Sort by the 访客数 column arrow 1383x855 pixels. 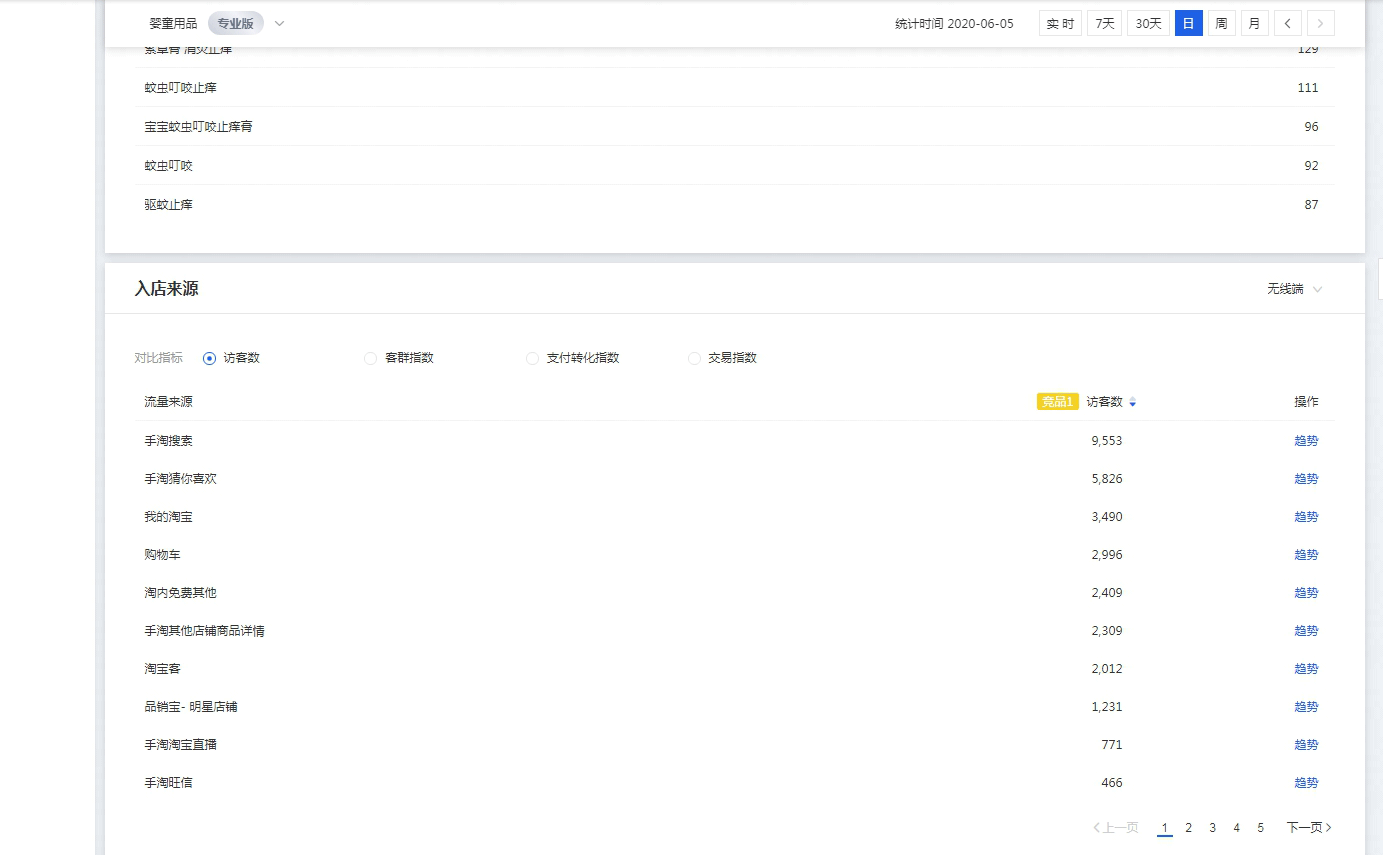pos(1132,402)
